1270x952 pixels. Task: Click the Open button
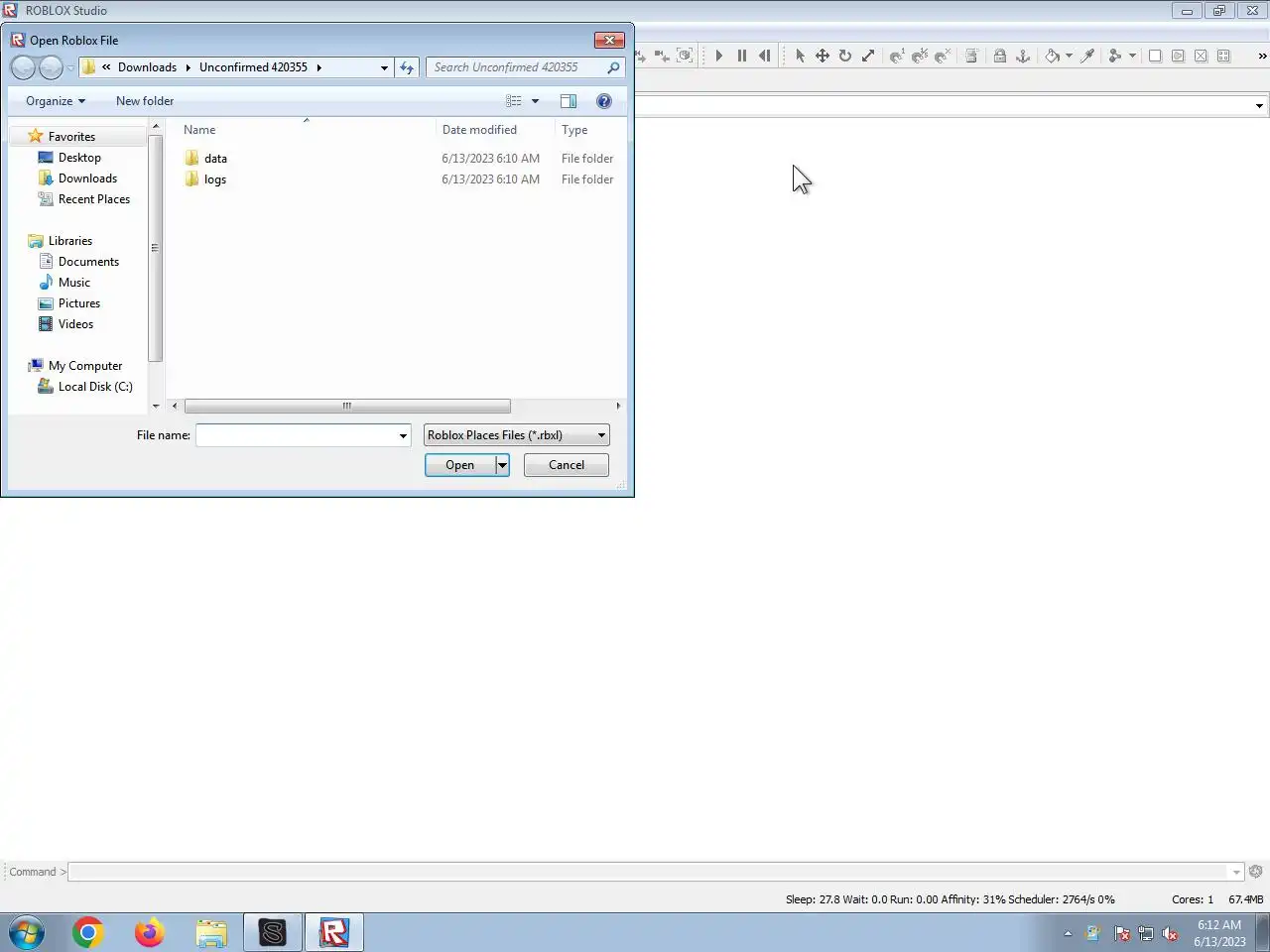coord(460,465)
